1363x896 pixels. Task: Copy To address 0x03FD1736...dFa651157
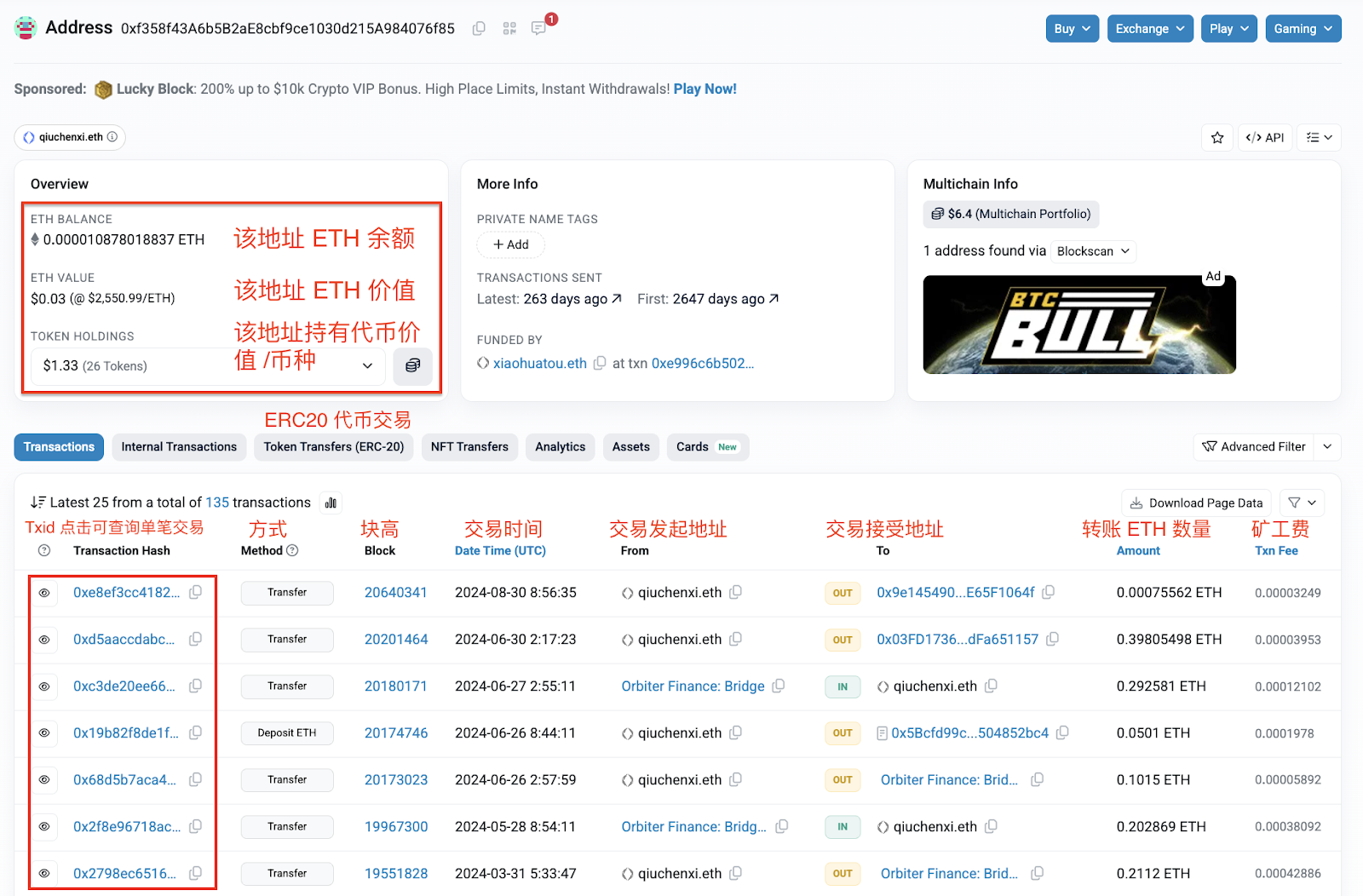point(1053,639)
